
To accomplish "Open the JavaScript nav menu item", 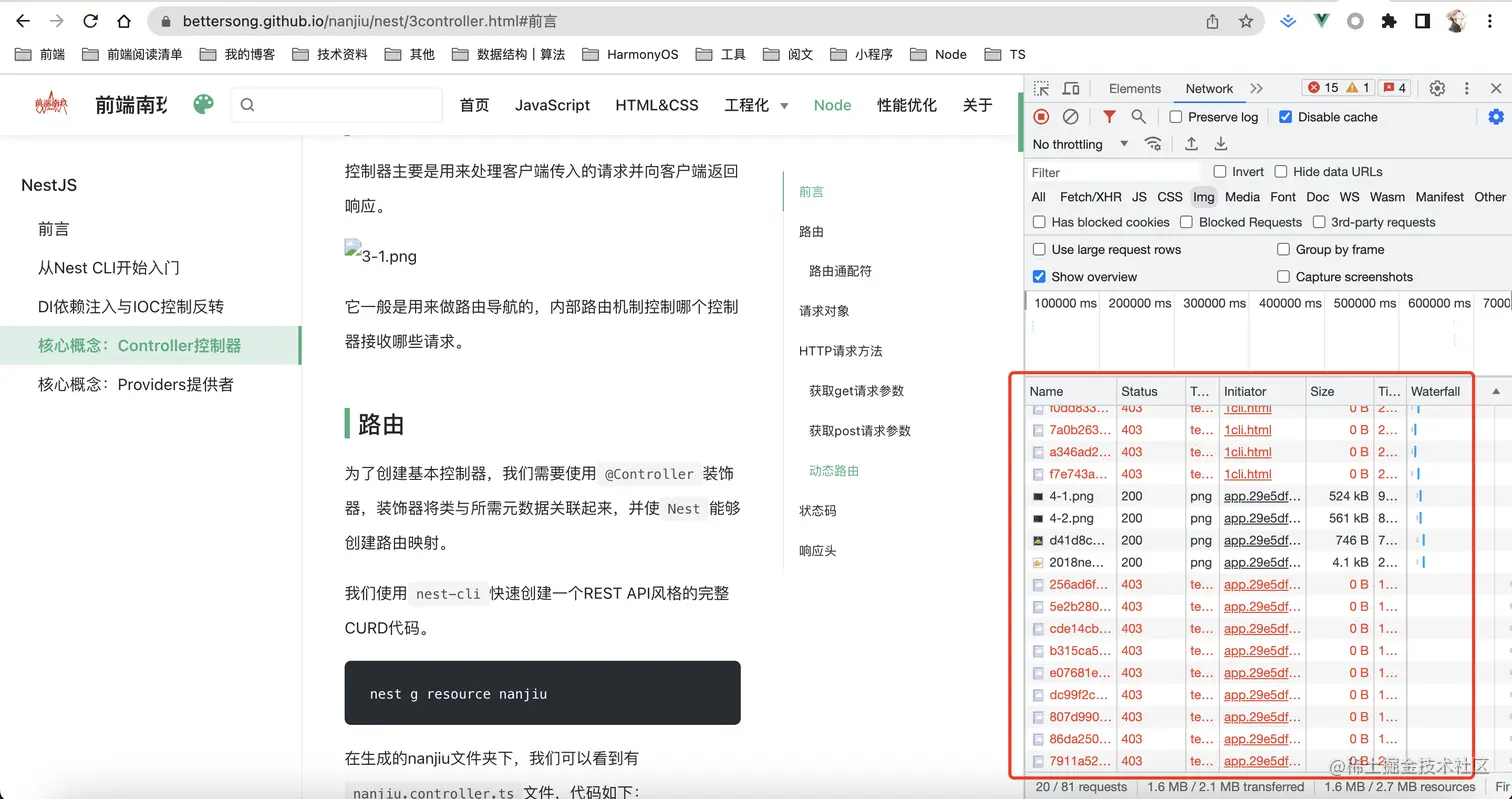I will [552, 105].
